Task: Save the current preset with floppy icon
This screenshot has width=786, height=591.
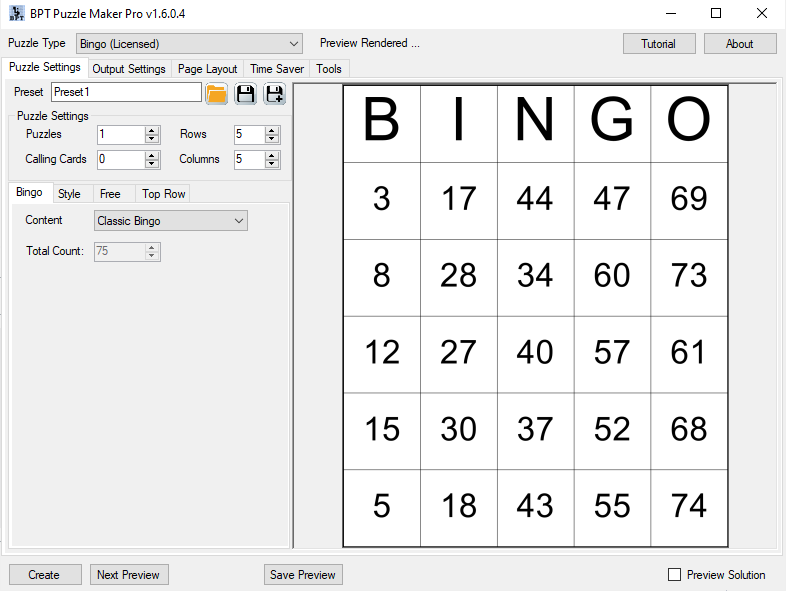Action: click(246, 94)
